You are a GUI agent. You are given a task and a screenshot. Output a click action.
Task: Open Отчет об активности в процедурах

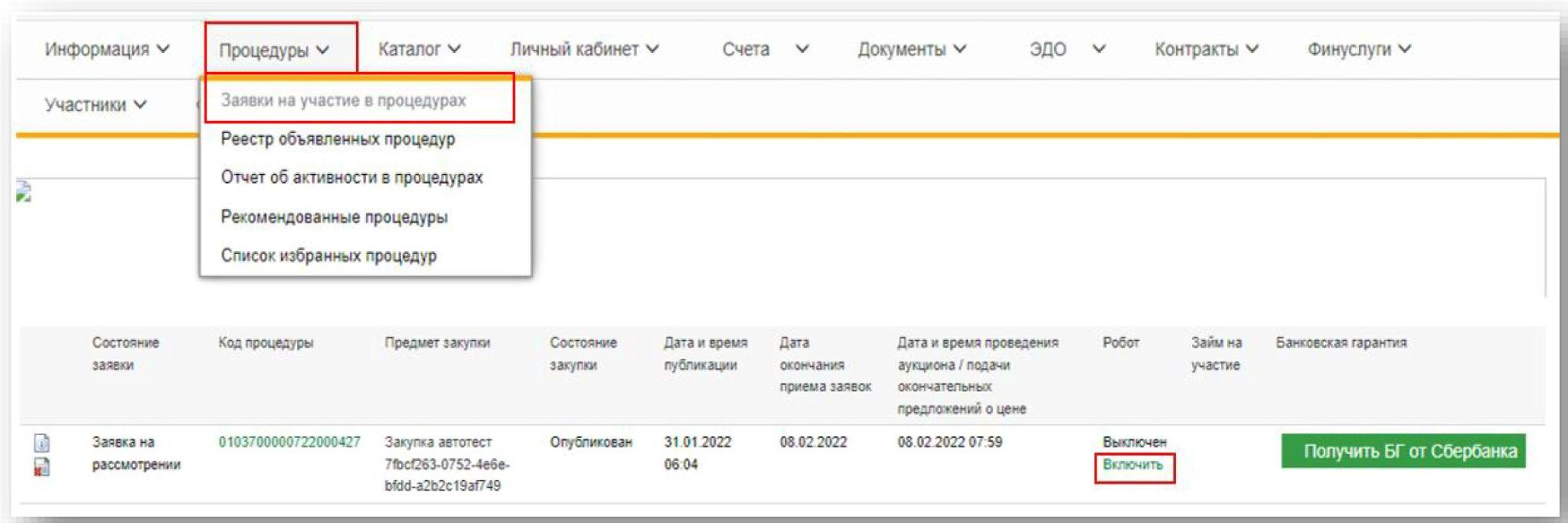tap(351, 178)
